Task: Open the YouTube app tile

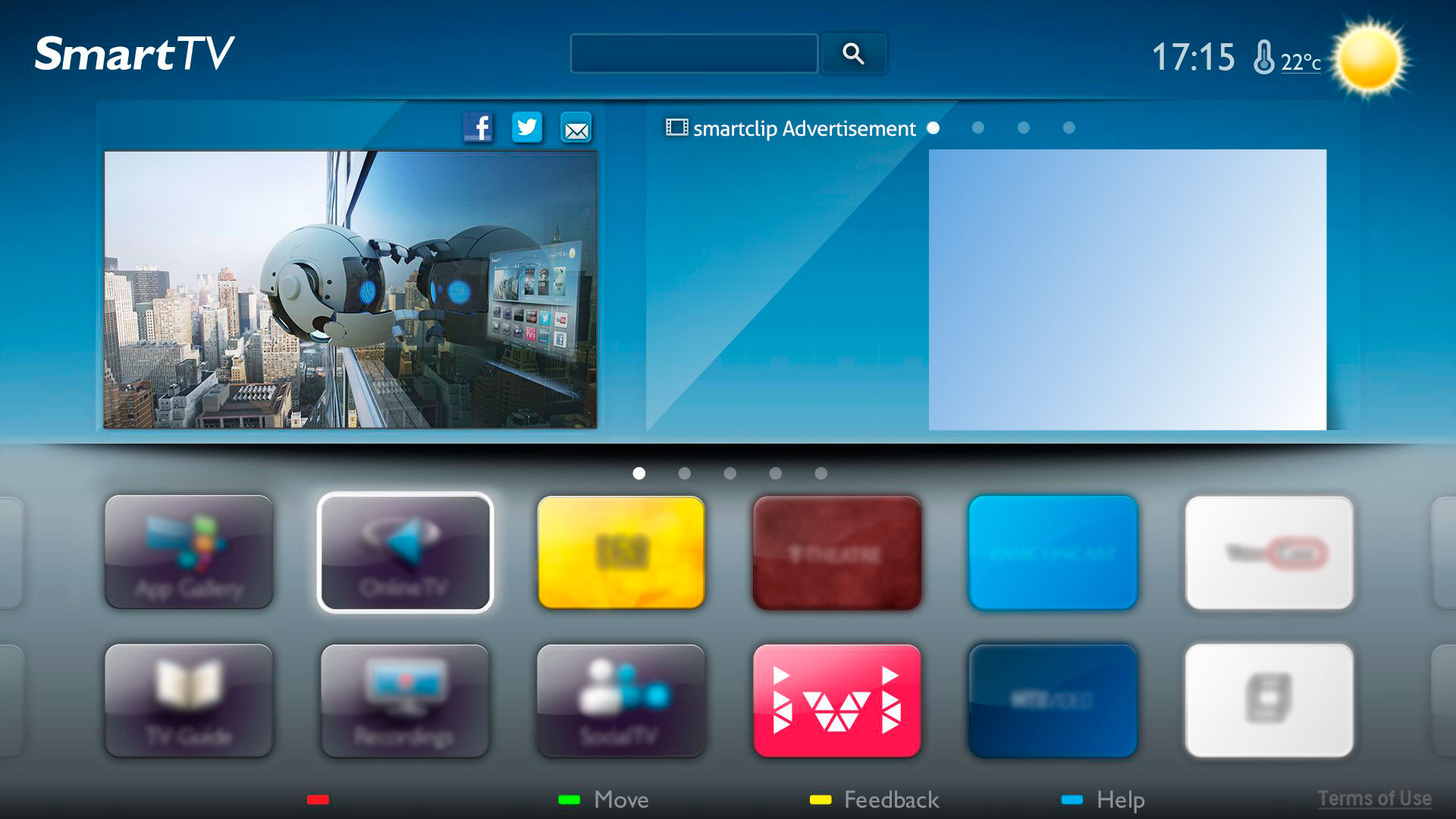Action: click(x=1269, y=552)
